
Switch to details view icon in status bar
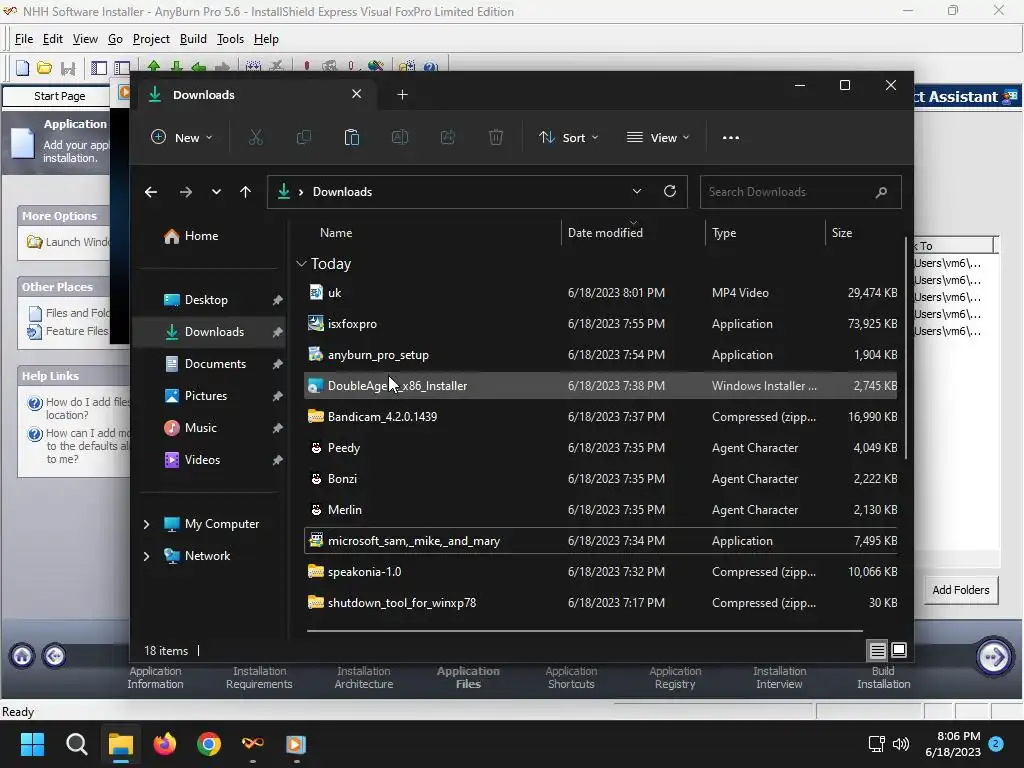click(877, 650)
